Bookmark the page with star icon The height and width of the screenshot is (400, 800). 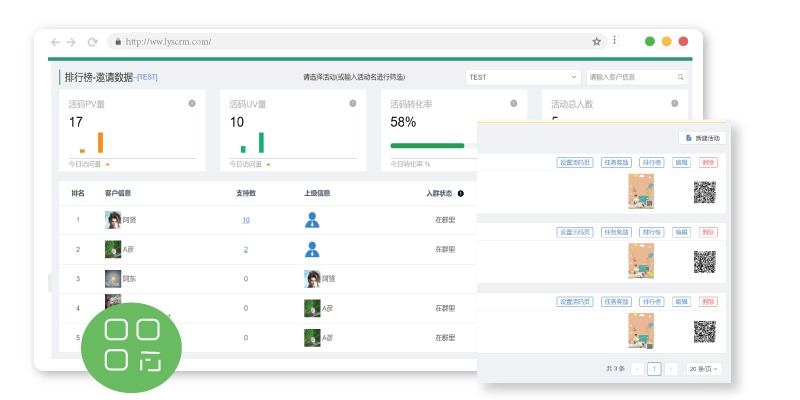pos(597,42)
